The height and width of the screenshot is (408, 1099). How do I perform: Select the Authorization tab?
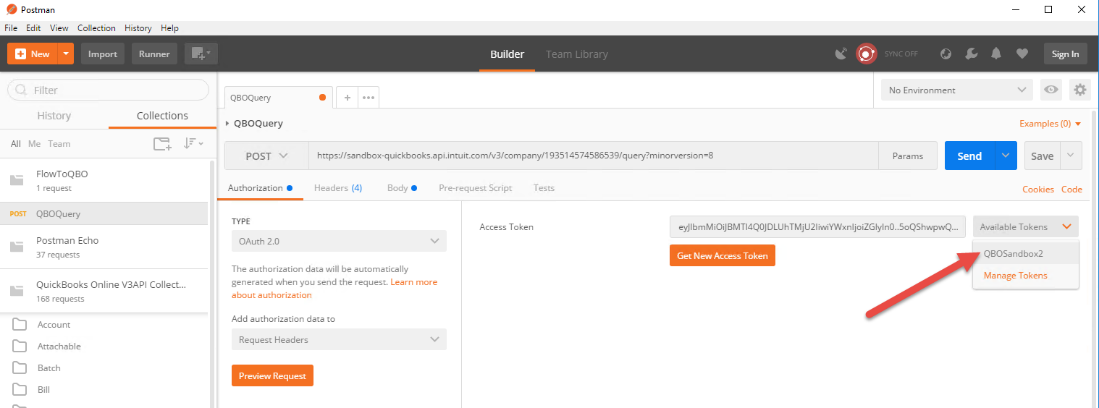click(x=260, y=188)
